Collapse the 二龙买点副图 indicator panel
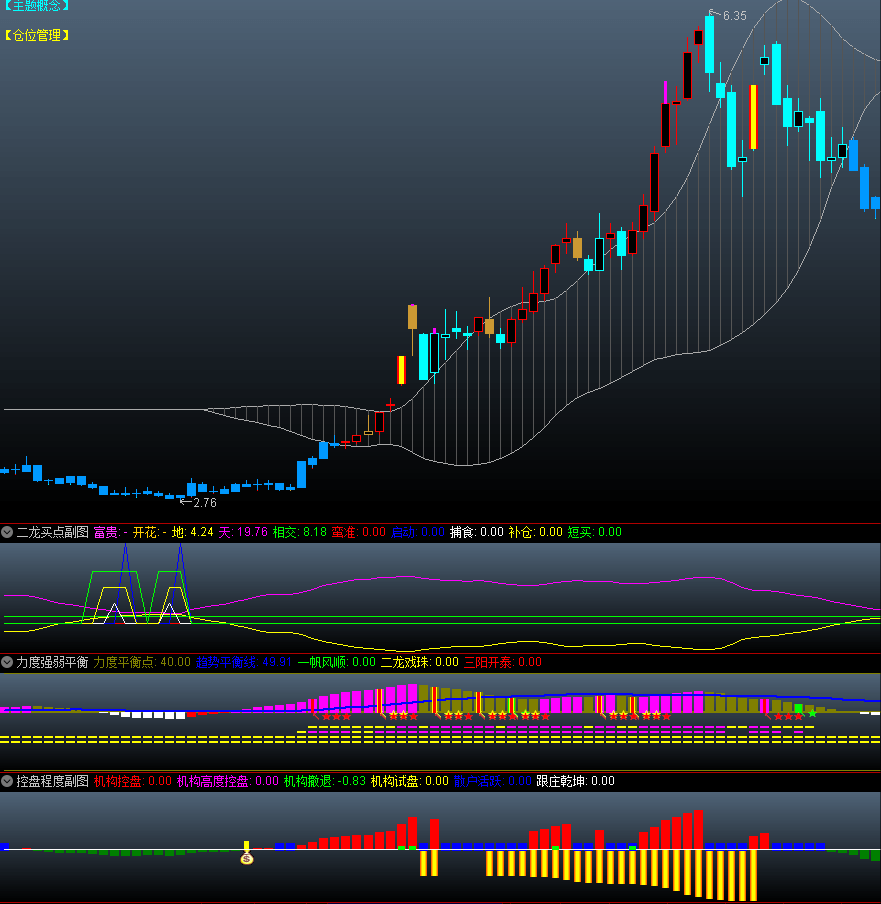The height and width of the screenshot is (904, 881). tap(7, 532)
